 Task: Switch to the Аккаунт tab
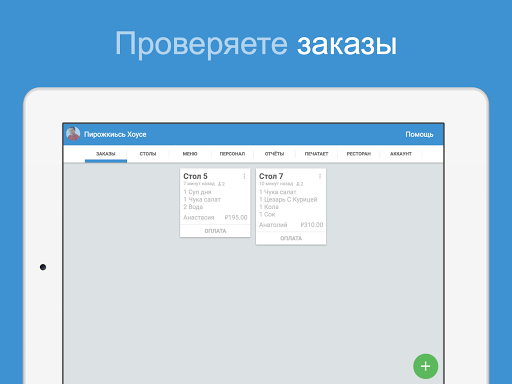[401, 154]
